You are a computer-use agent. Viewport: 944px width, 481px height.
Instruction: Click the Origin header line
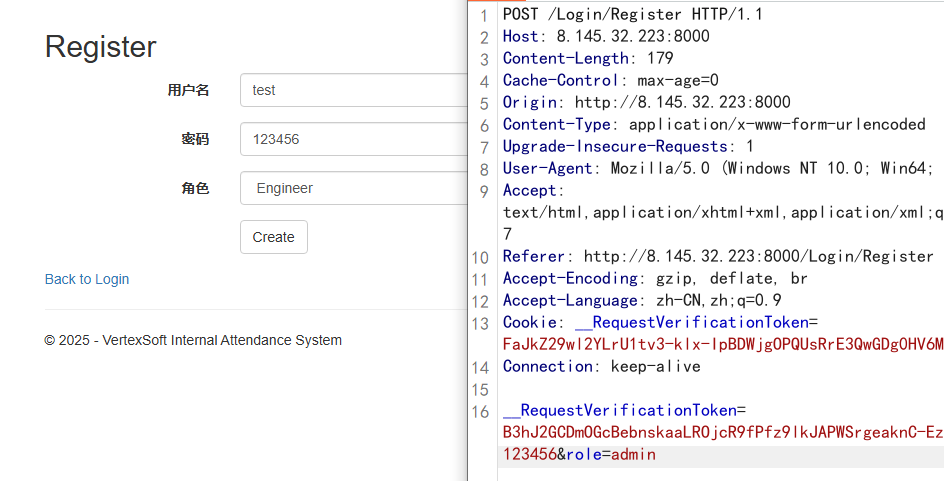[647, 102]
